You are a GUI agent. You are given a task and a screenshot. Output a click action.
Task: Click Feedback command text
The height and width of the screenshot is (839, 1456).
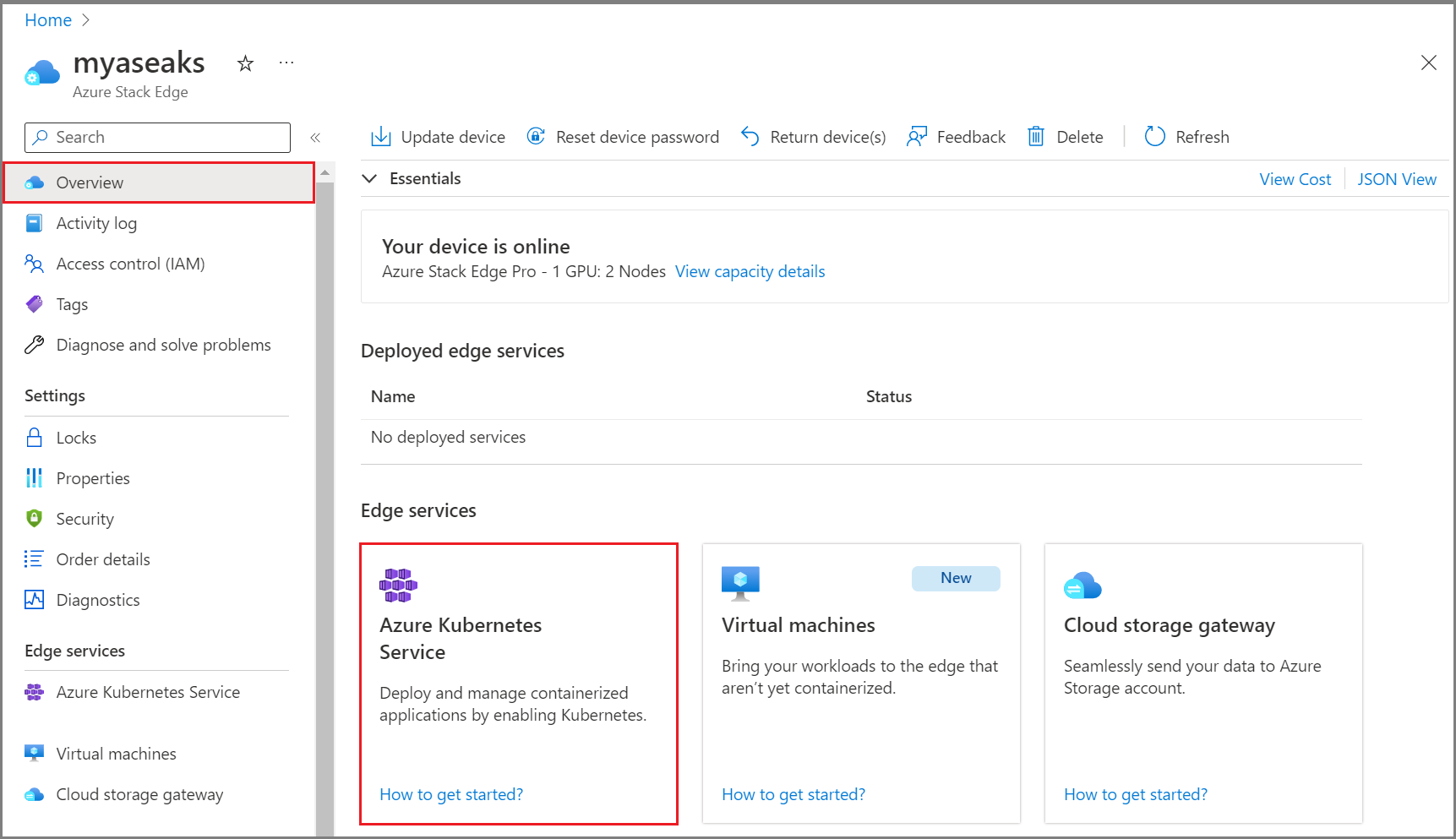coord(971,137)
